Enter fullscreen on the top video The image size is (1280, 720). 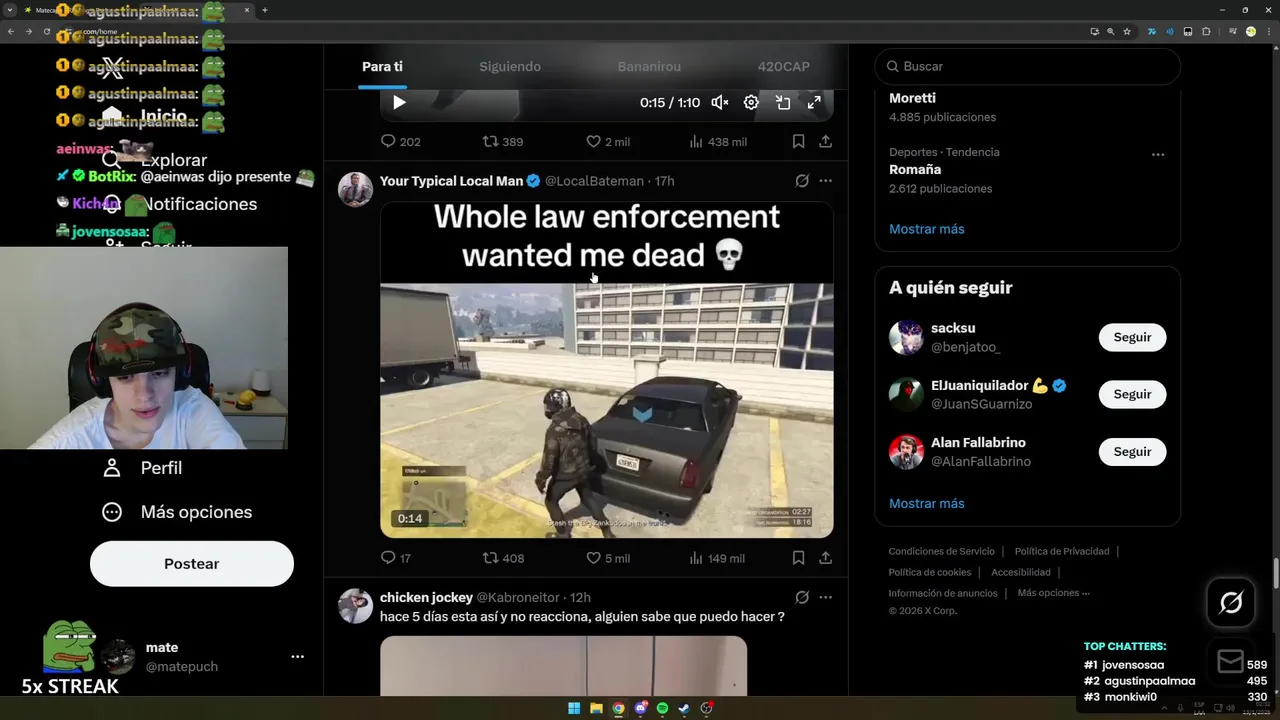[x=814, y=102]
